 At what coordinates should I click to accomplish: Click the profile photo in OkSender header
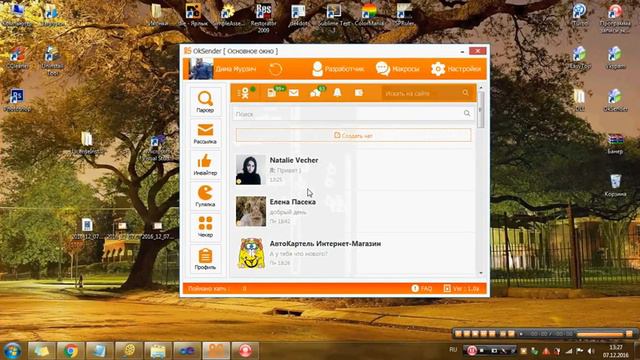pos(201,69)
